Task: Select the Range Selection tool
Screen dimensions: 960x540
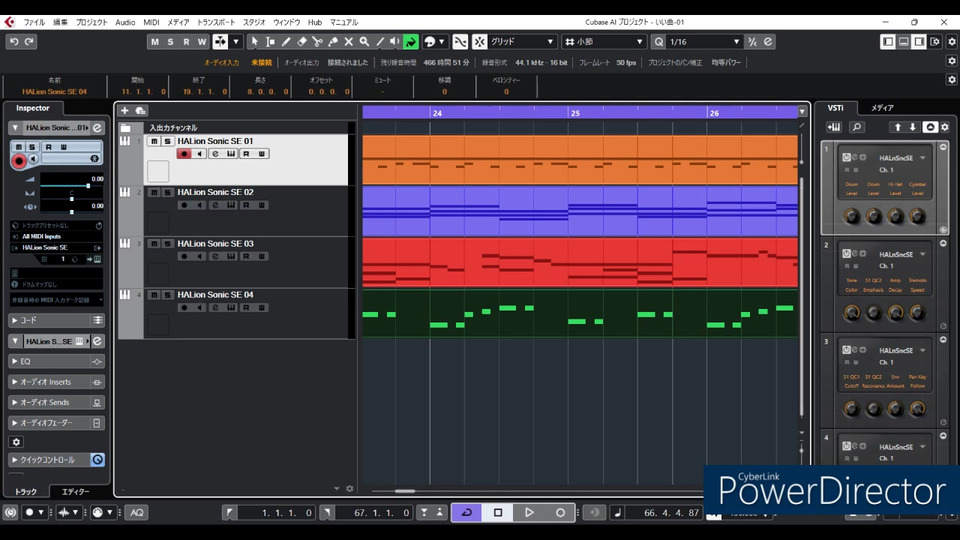Action: (270, 42)
